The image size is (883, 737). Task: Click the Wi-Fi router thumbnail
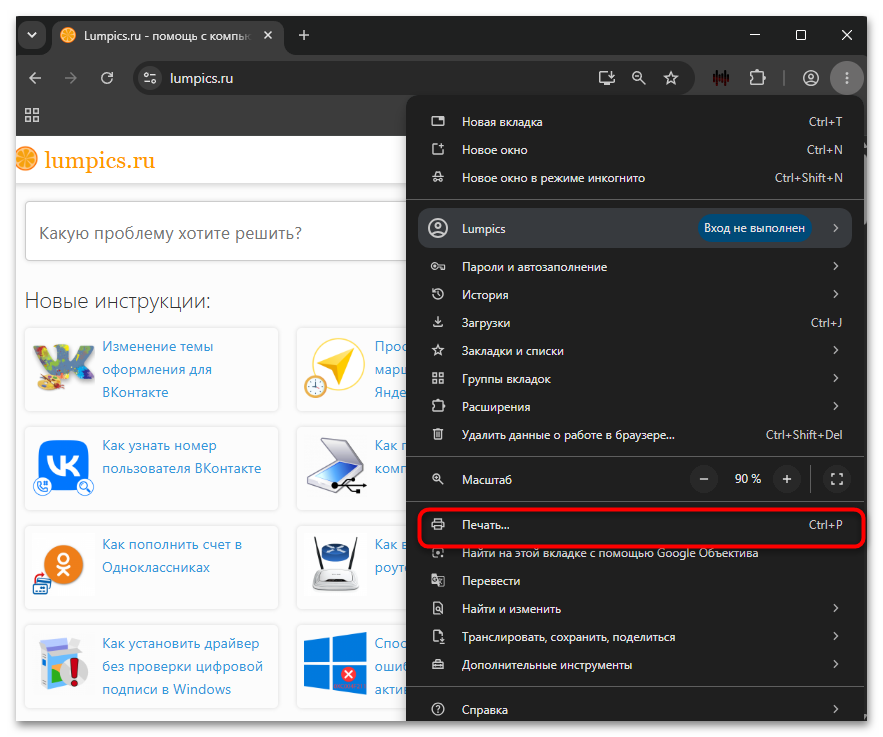(336, 563)
